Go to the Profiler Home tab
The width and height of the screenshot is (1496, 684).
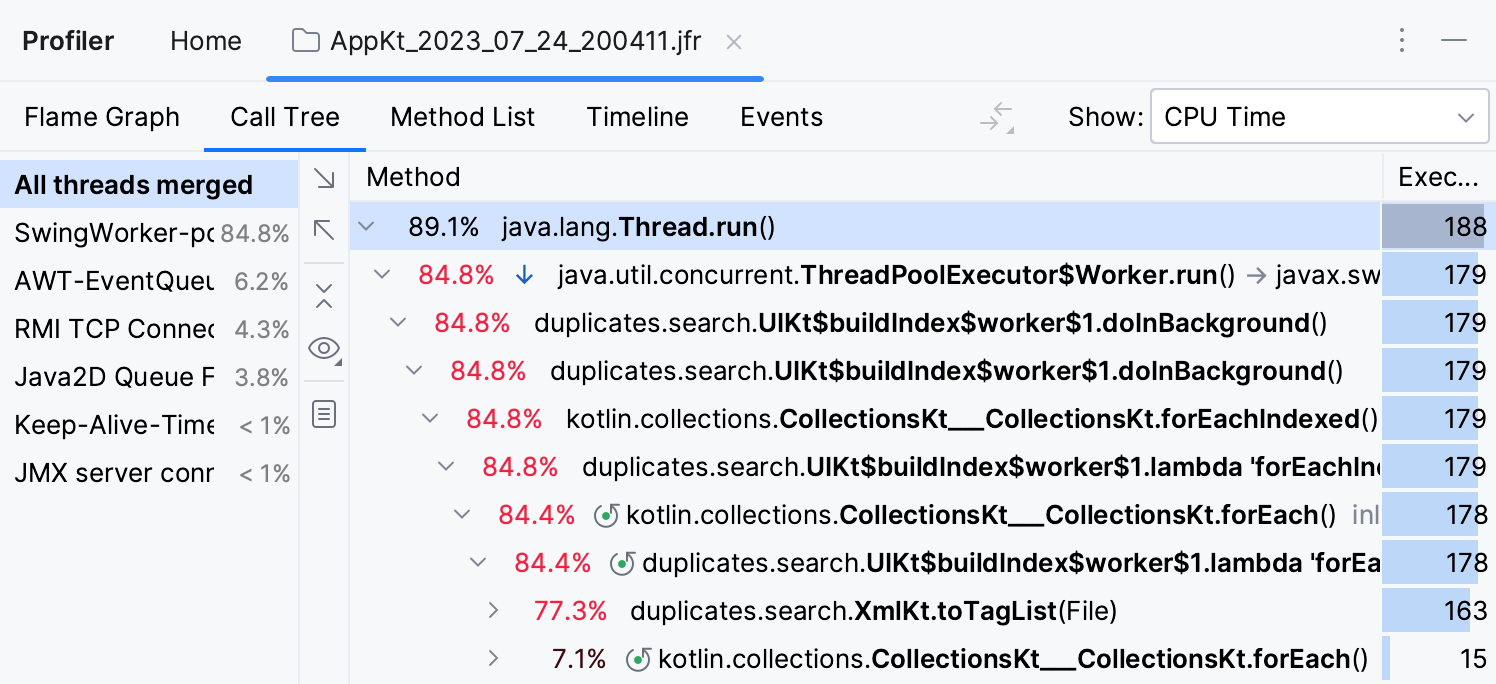pyautogui.click(x=205, y=41)
